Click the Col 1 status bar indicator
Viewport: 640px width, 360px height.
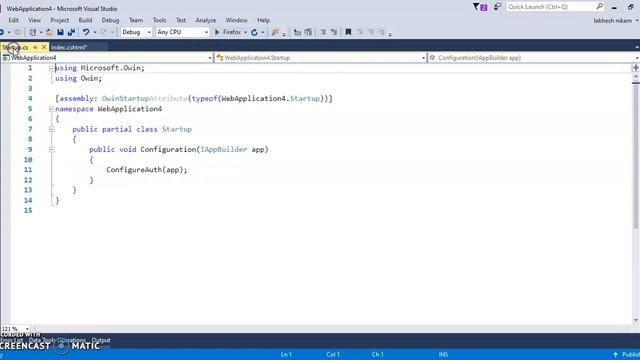[x=333, y=354]
